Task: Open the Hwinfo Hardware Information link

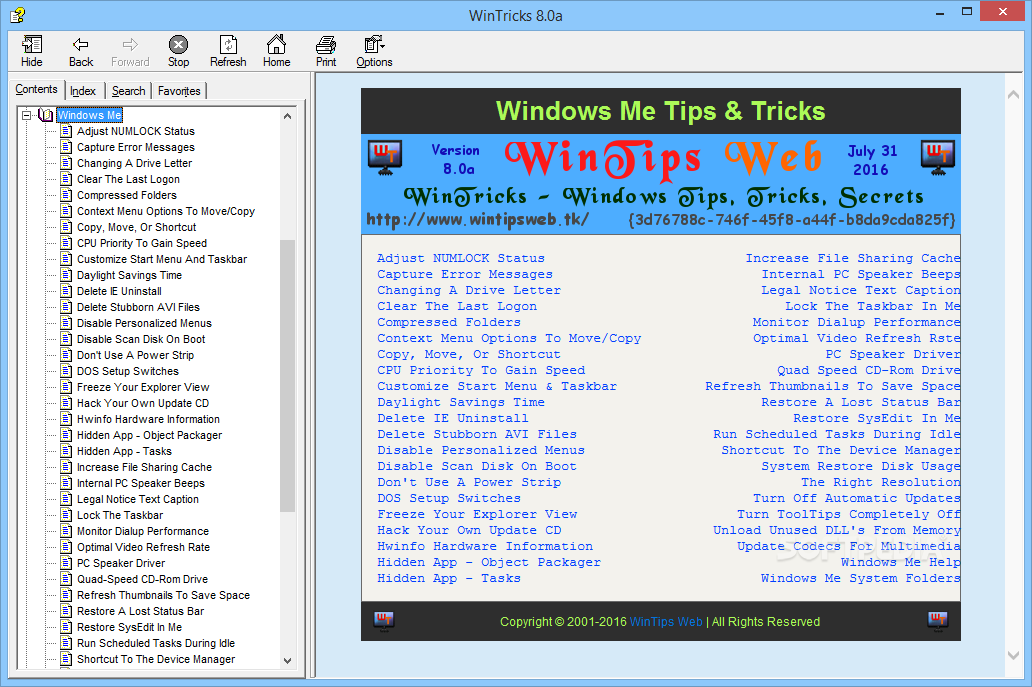Action: tap(485, 546)
